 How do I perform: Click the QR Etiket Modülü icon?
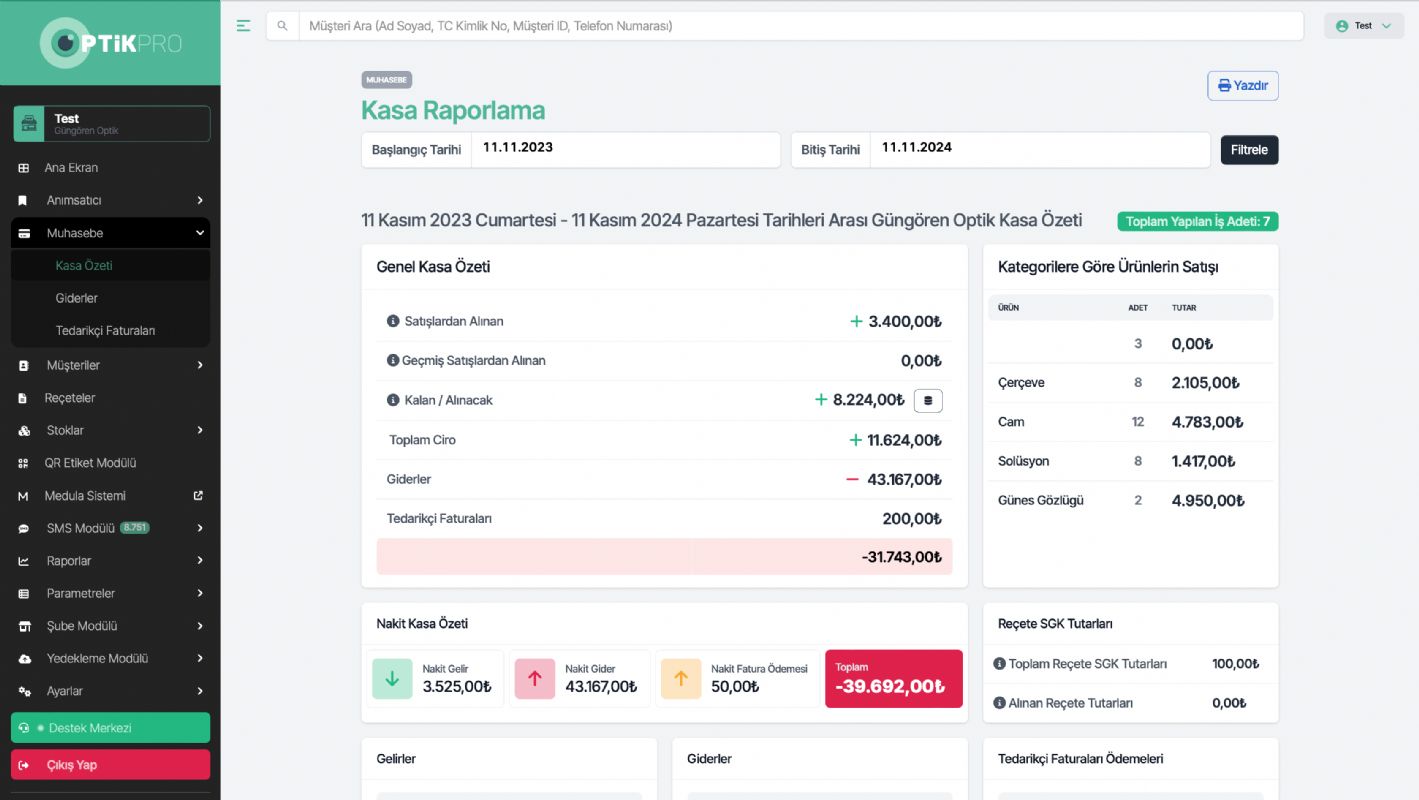[24, 463]
